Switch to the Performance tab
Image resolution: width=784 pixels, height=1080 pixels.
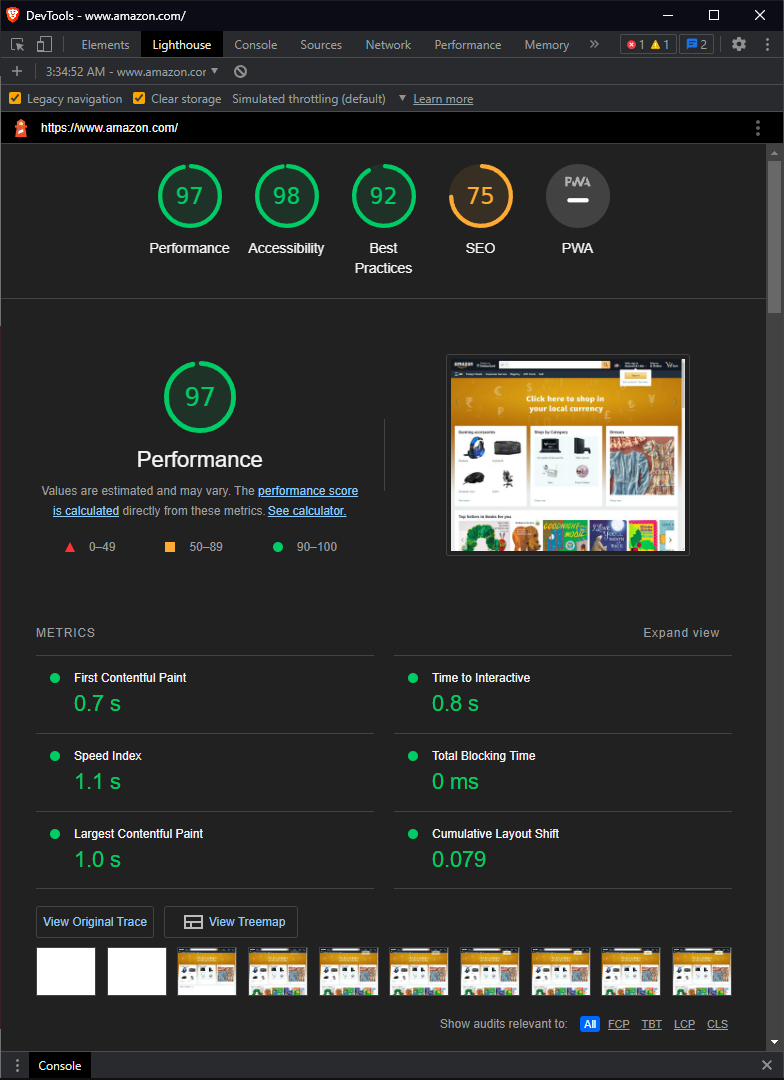pos(468,45)
